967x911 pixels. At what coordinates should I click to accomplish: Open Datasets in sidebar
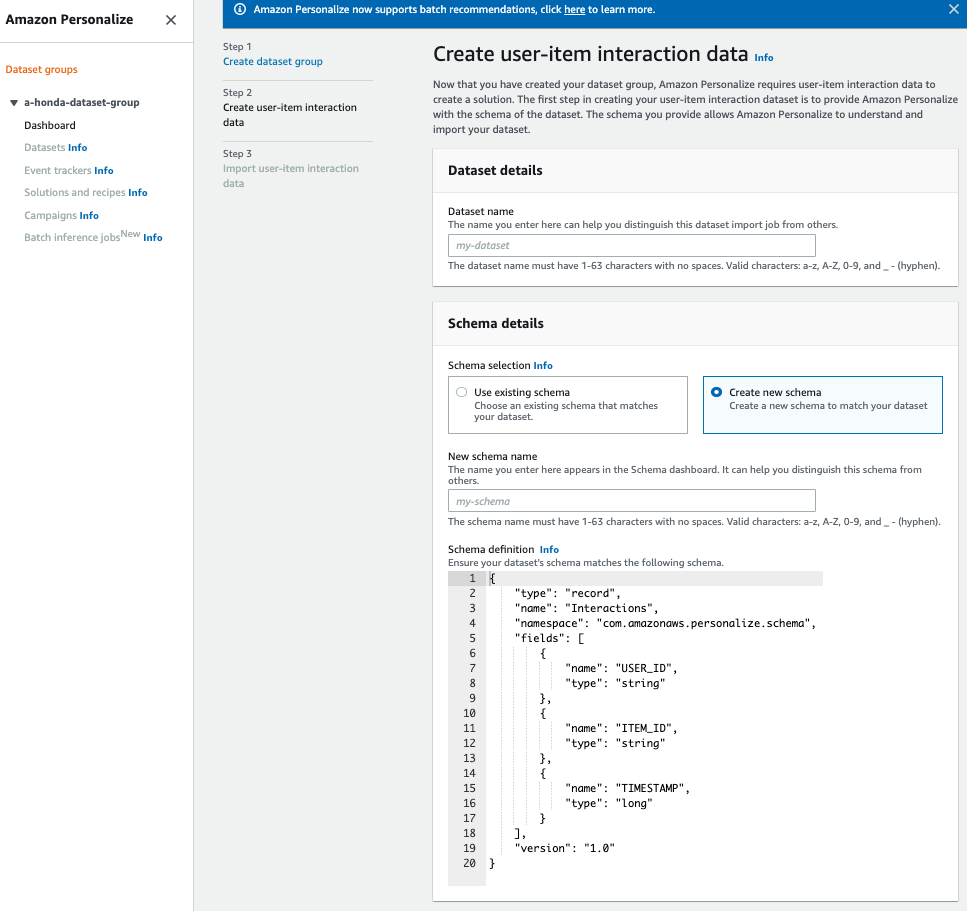[44, 147]
